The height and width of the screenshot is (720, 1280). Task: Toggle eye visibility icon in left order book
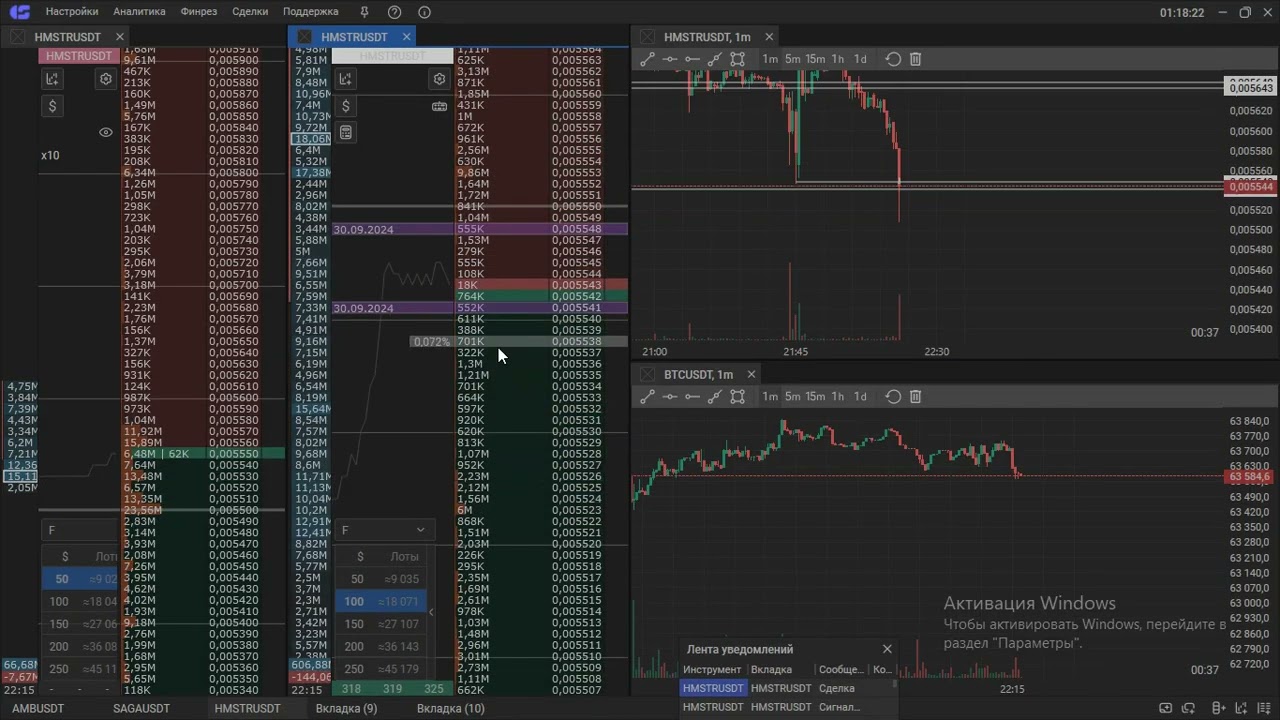pyautogui.click(x=106, y=132)
